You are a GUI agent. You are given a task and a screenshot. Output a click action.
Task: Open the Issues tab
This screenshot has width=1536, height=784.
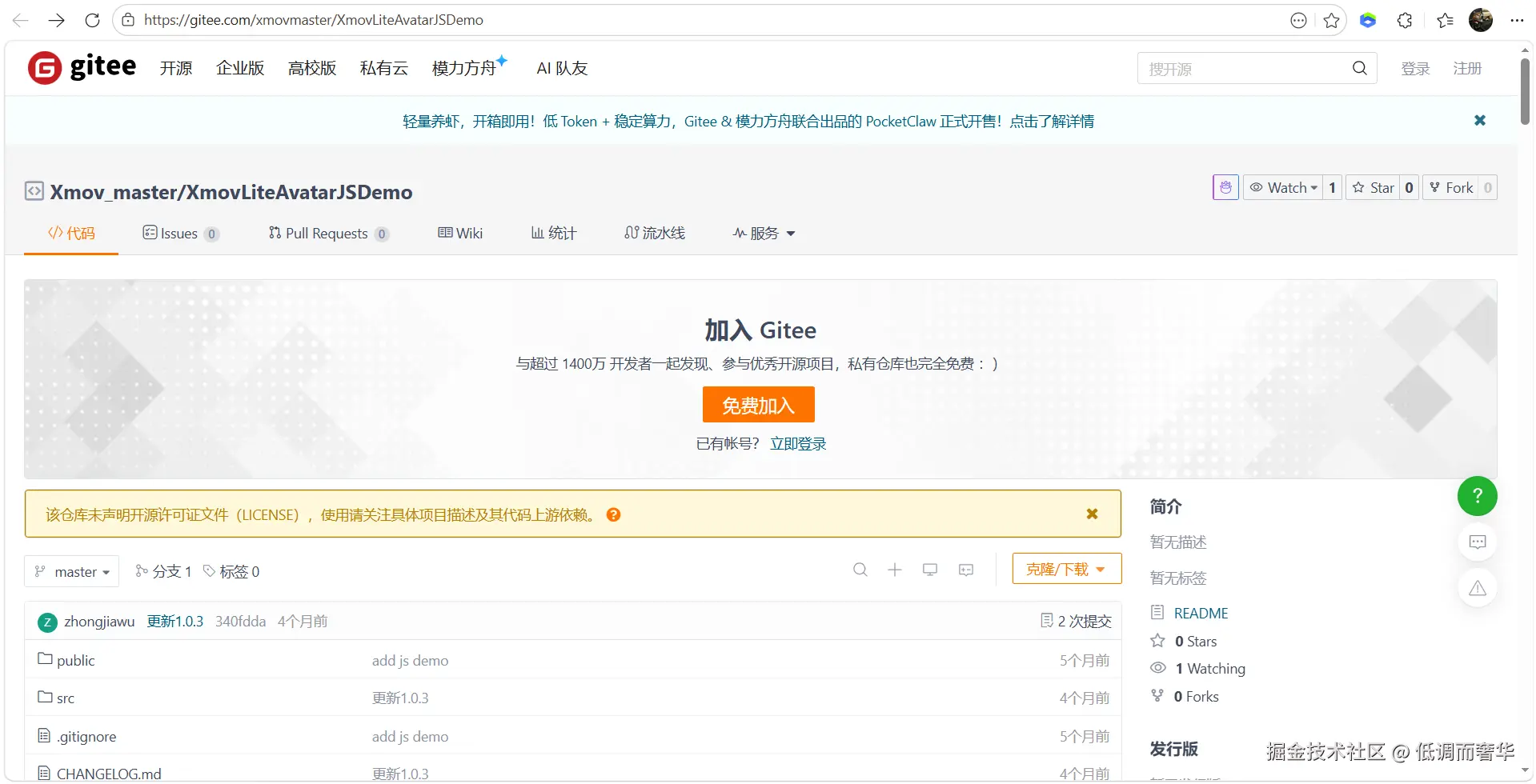pyautogui.click(x=180, y=233)
